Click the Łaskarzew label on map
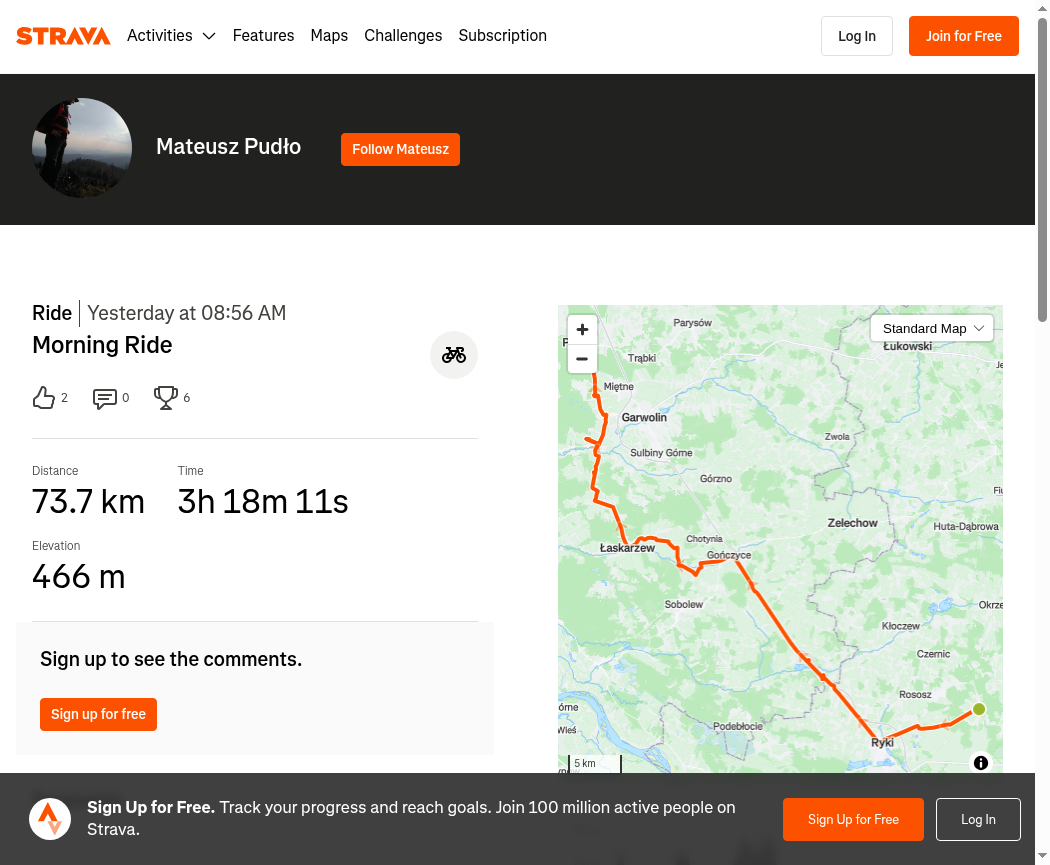1050x865 pixels. click(627, 548)
